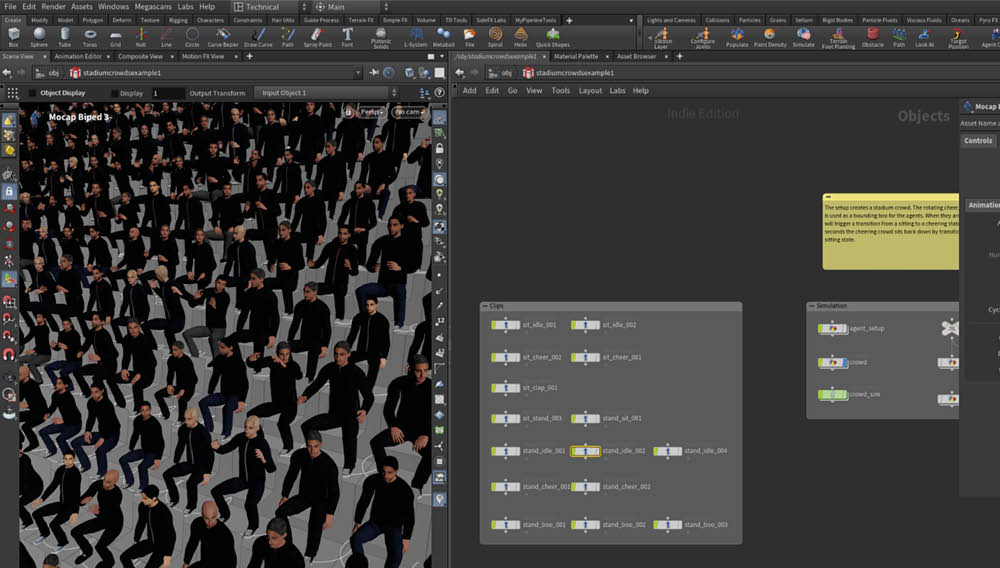The width and height of the screenshot is (1000, 568).
Task: Activate the Curve Bezier tool
Action: 225,37
